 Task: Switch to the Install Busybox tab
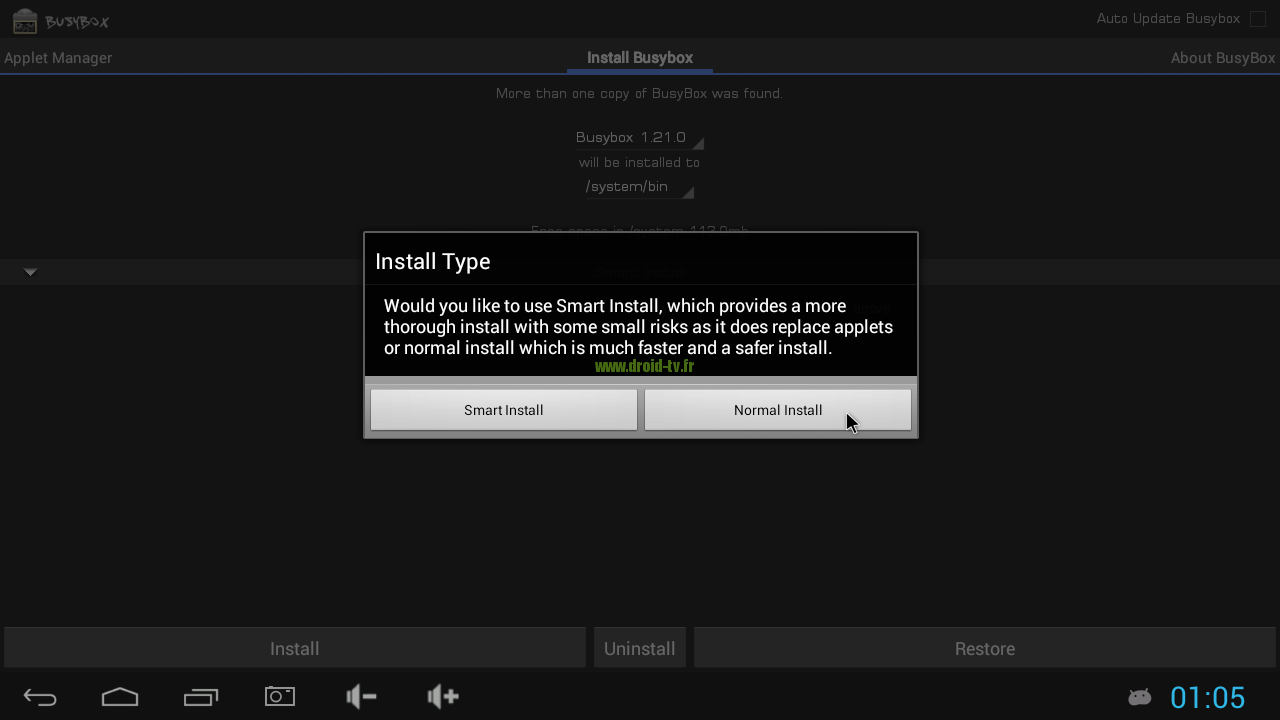(640, 58)
